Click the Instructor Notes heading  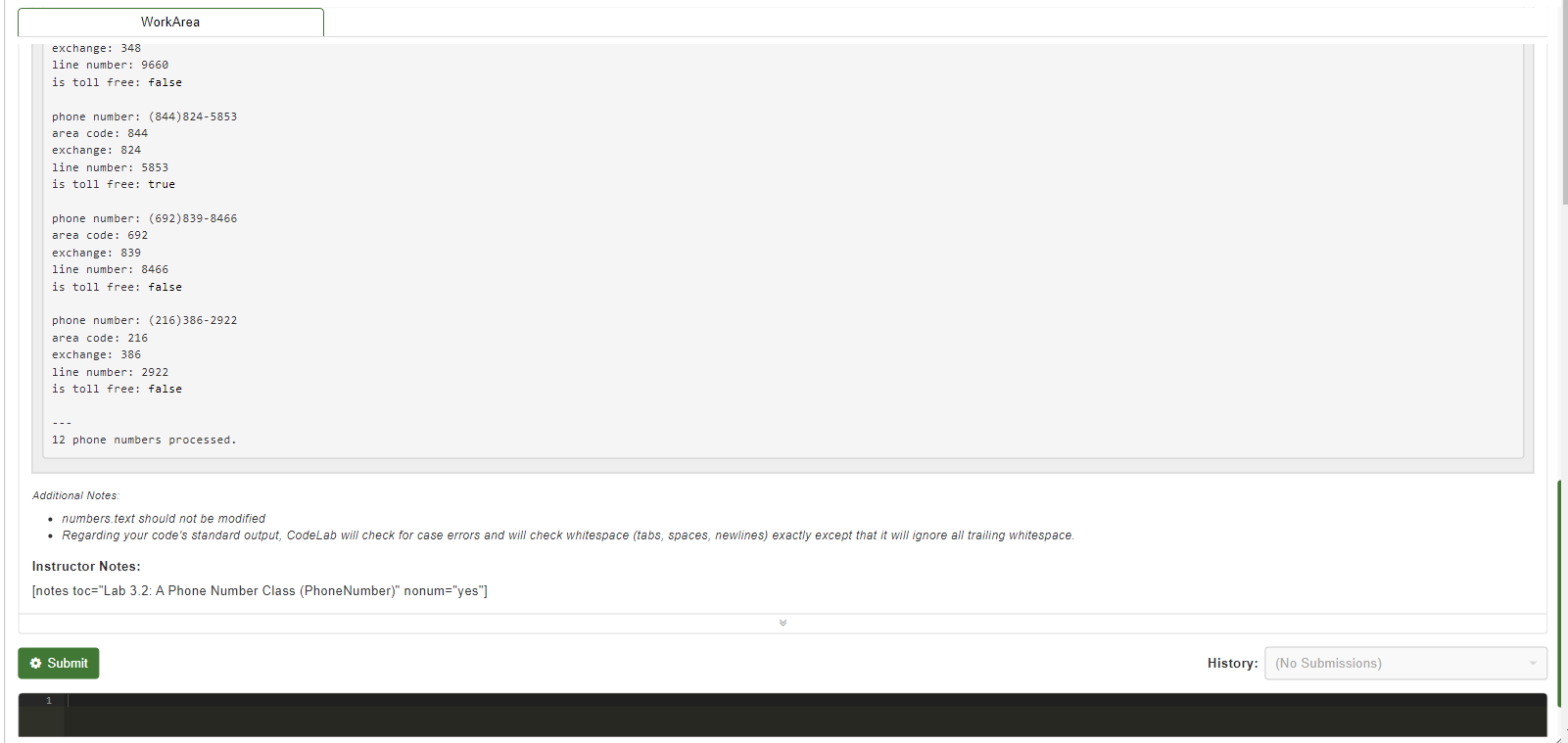coord(86,566)
